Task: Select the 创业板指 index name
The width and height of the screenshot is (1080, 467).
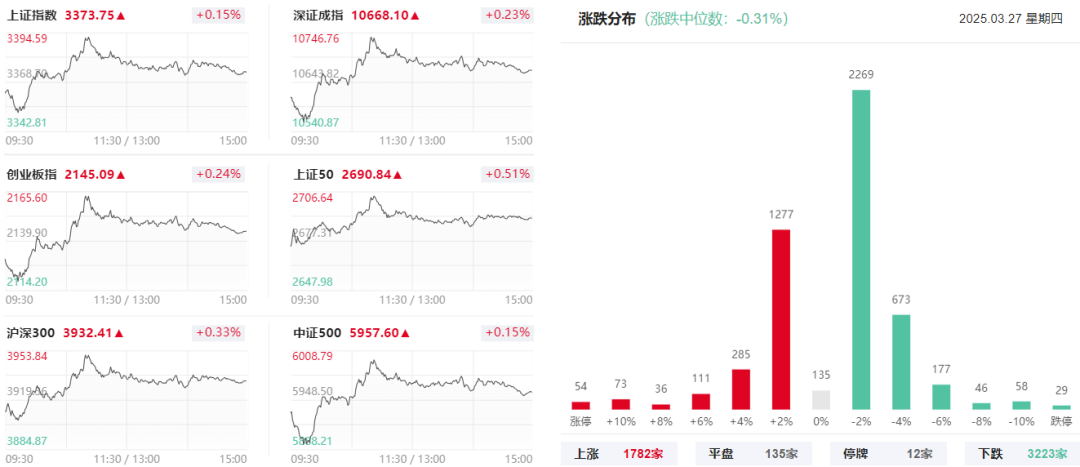Action: point(32,174)
